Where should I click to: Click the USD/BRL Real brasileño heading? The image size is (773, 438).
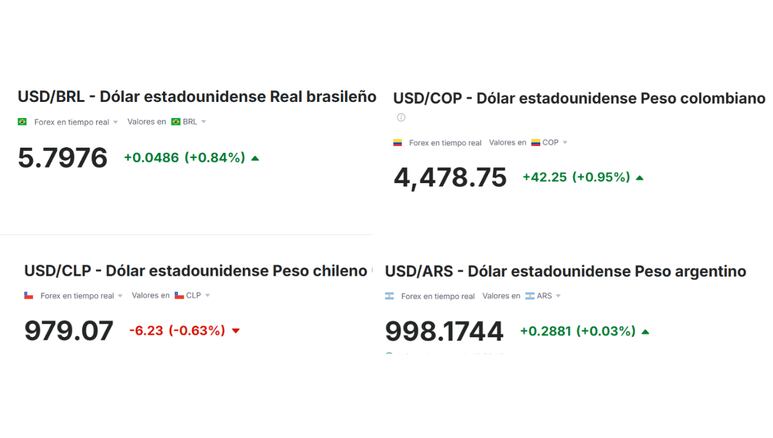[x=197, y=97]
